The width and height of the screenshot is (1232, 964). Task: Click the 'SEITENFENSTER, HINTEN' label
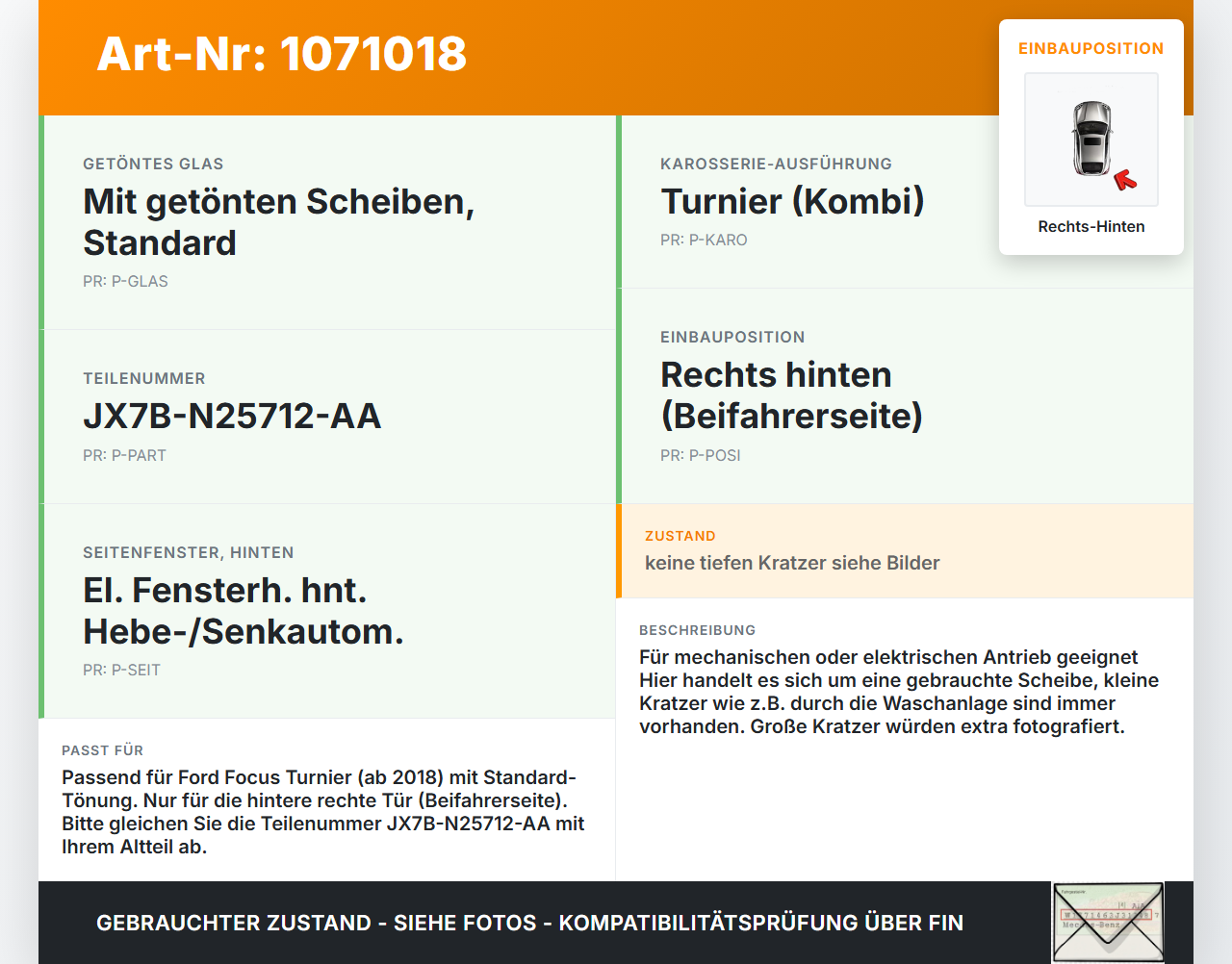pyautogui.click(x=189, y=553)
